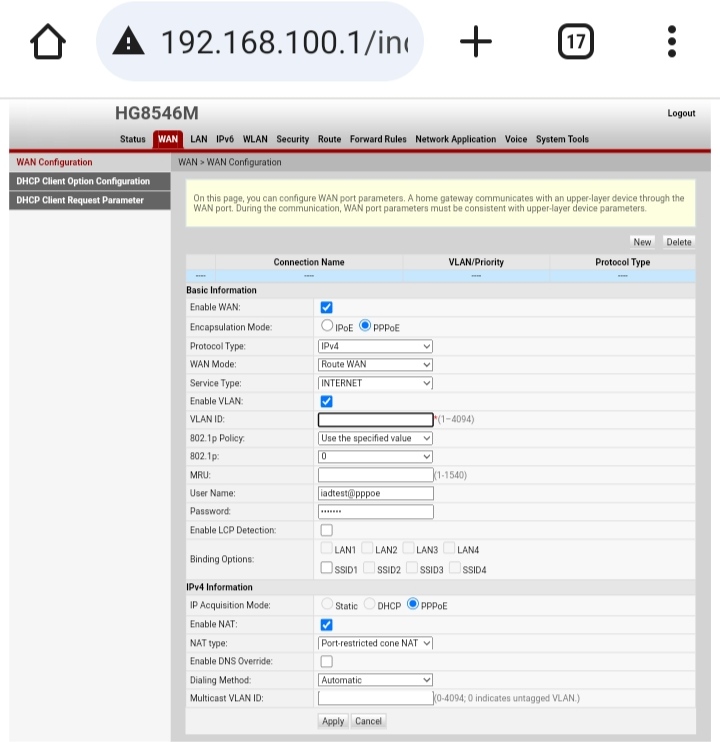Screen dimensions: 720x742
Task: Open new tab with plus icon
Action: (476, 41)
